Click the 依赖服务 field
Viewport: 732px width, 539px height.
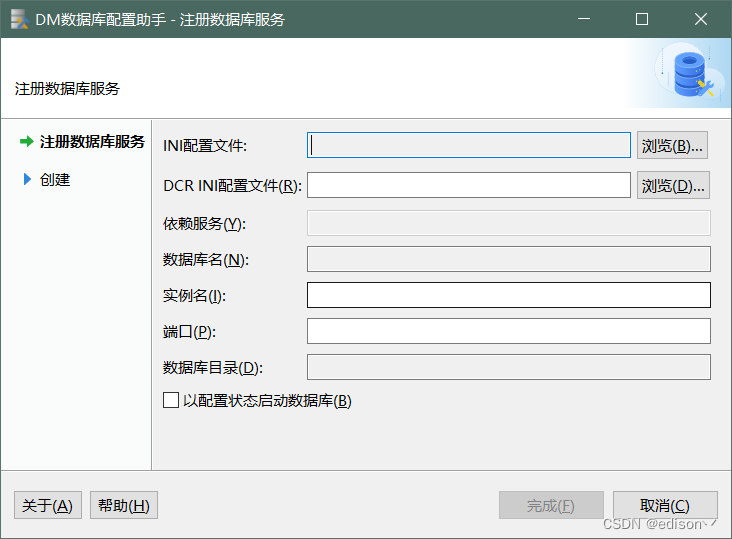coord(508,223)
